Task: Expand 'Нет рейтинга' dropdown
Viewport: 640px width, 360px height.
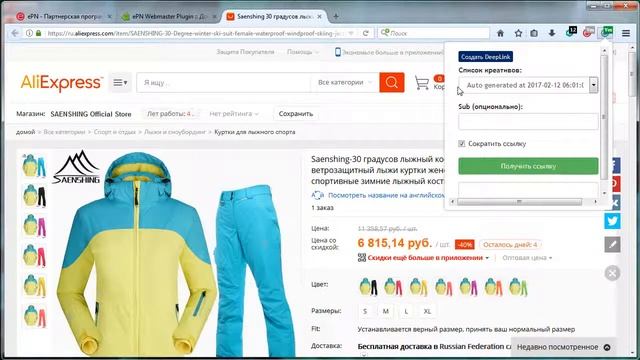Action: (233, 114)
